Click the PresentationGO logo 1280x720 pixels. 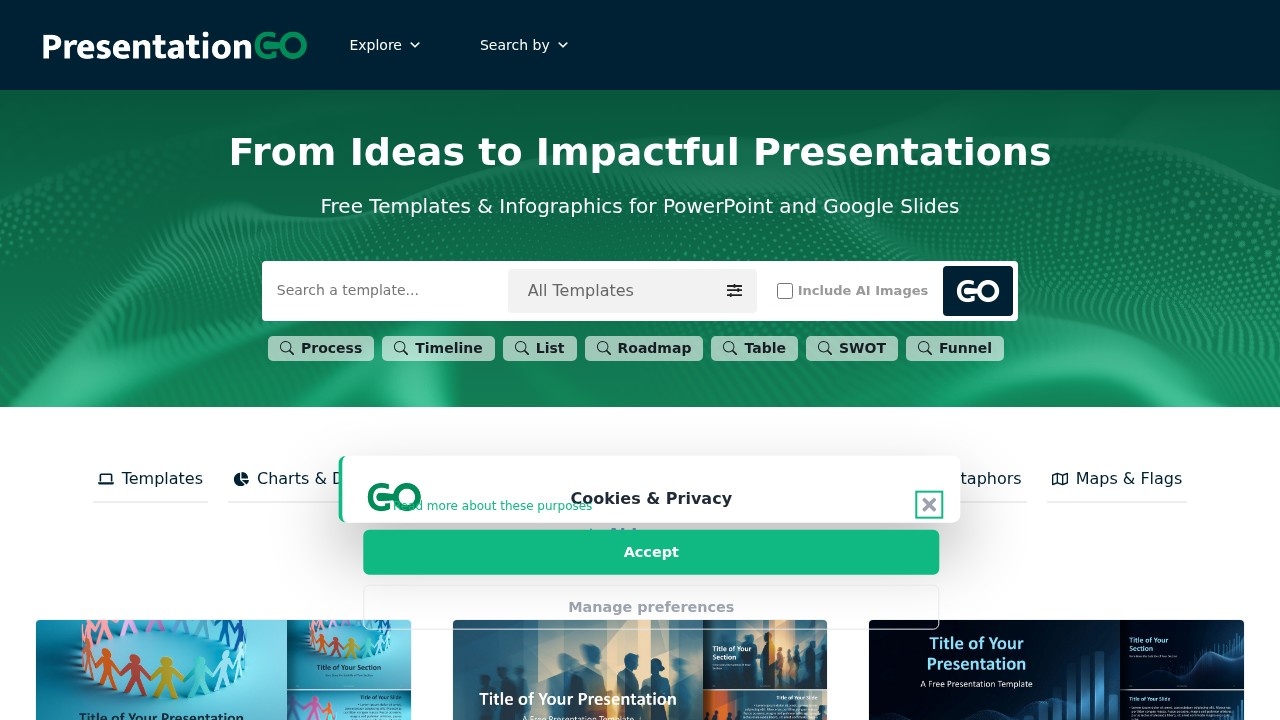pyautogui.click(x=174, y=45)
